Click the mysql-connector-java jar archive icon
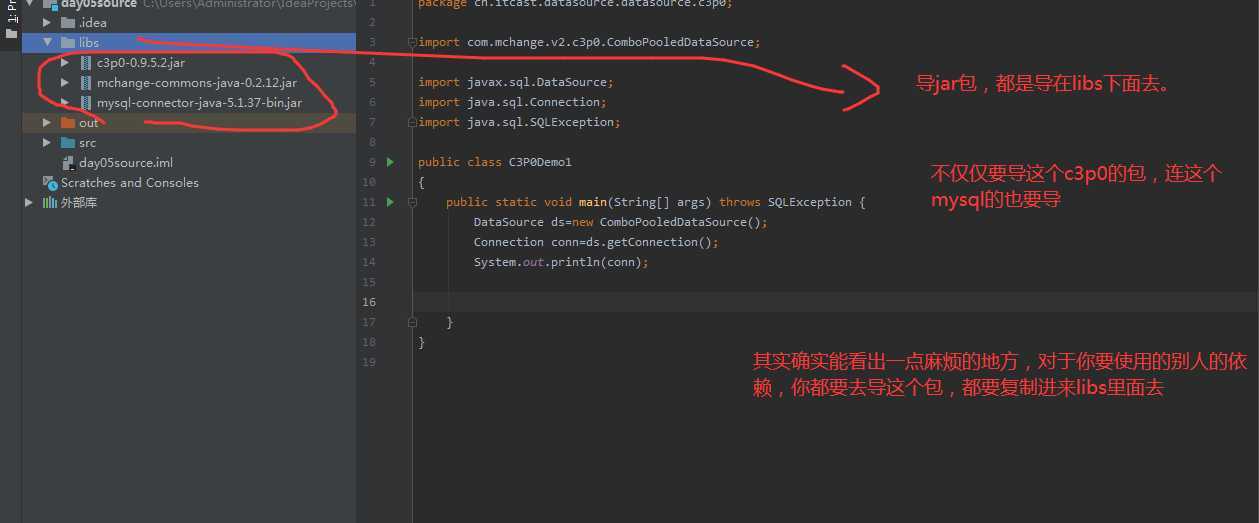 [86, 102]
